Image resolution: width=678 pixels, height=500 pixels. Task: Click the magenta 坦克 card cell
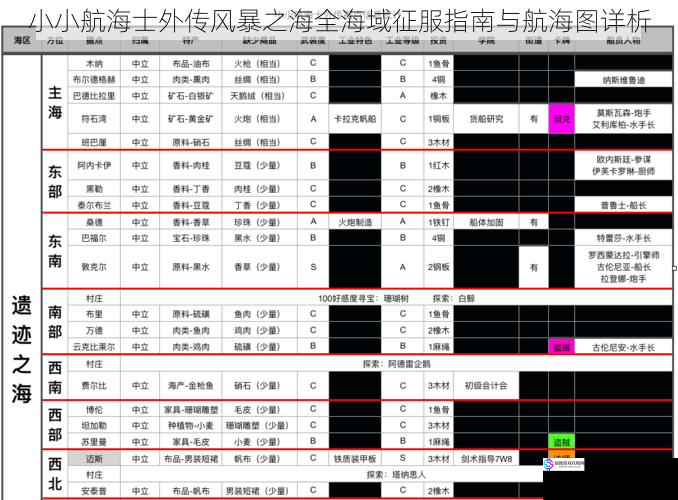pyautogui.click(x=561, y=119)
